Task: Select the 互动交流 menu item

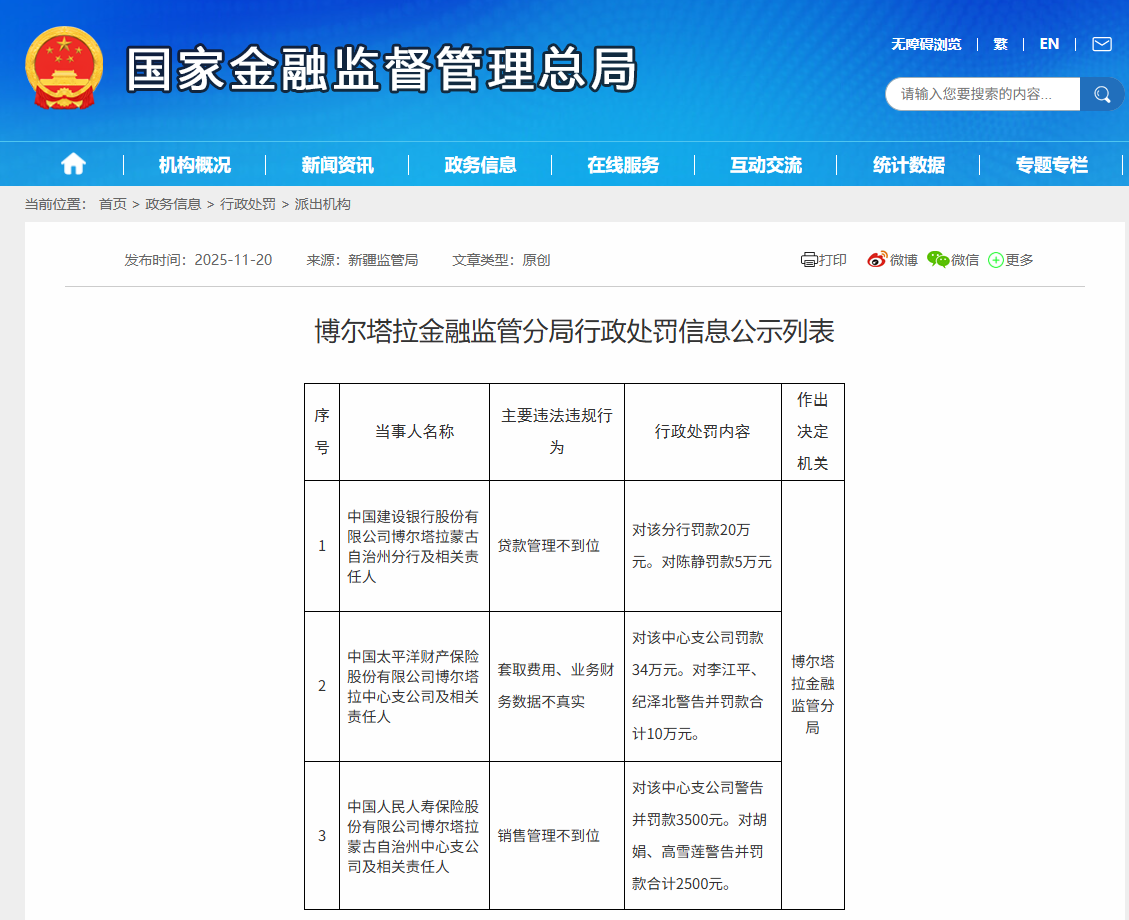Action: coord(766,164)
